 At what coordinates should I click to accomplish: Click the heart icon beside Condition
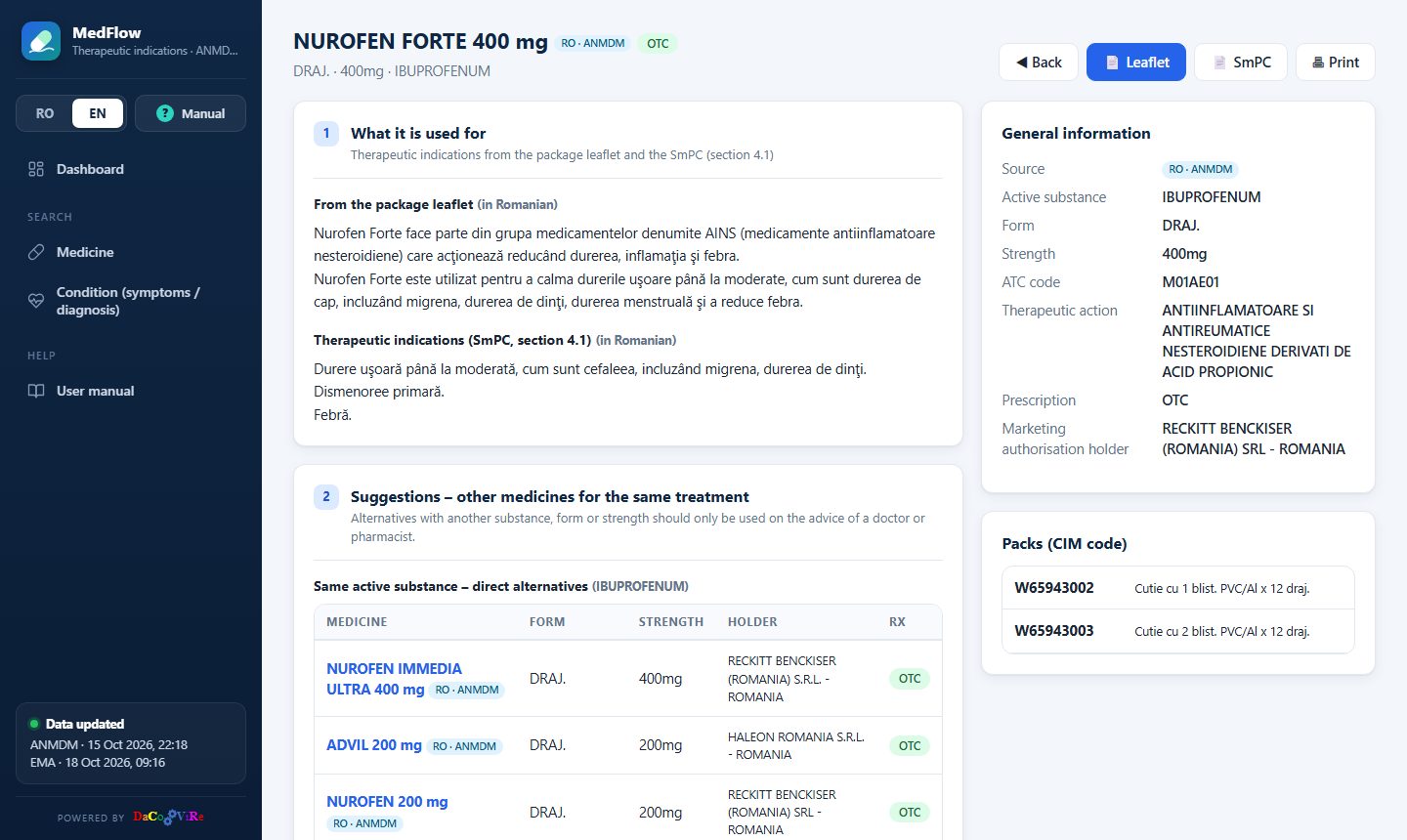click(36, 301)
